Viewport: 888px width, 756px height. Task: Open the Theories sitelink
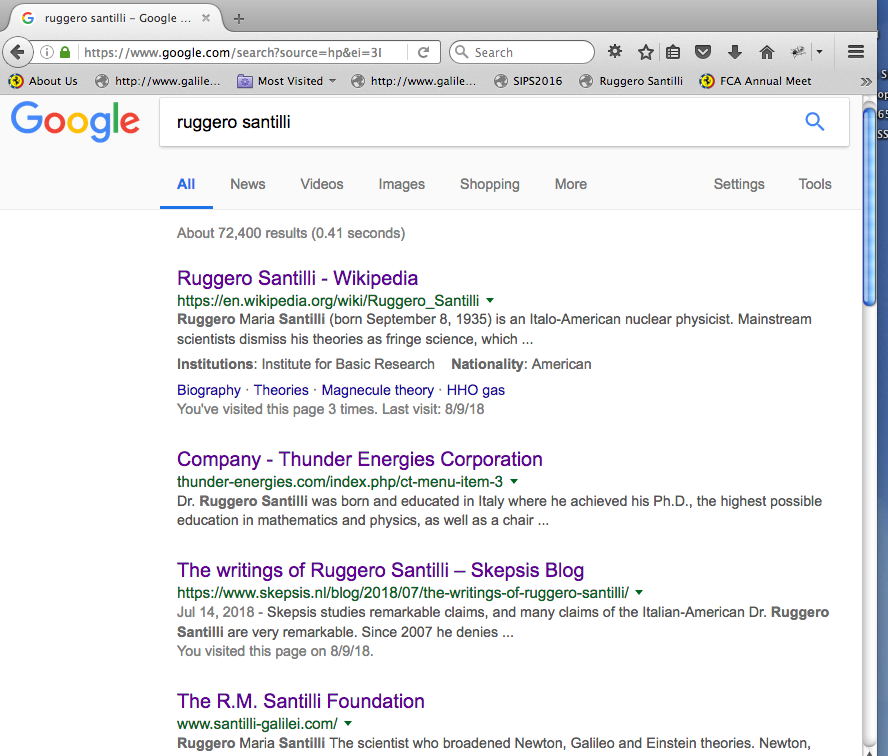click(281, 390)
